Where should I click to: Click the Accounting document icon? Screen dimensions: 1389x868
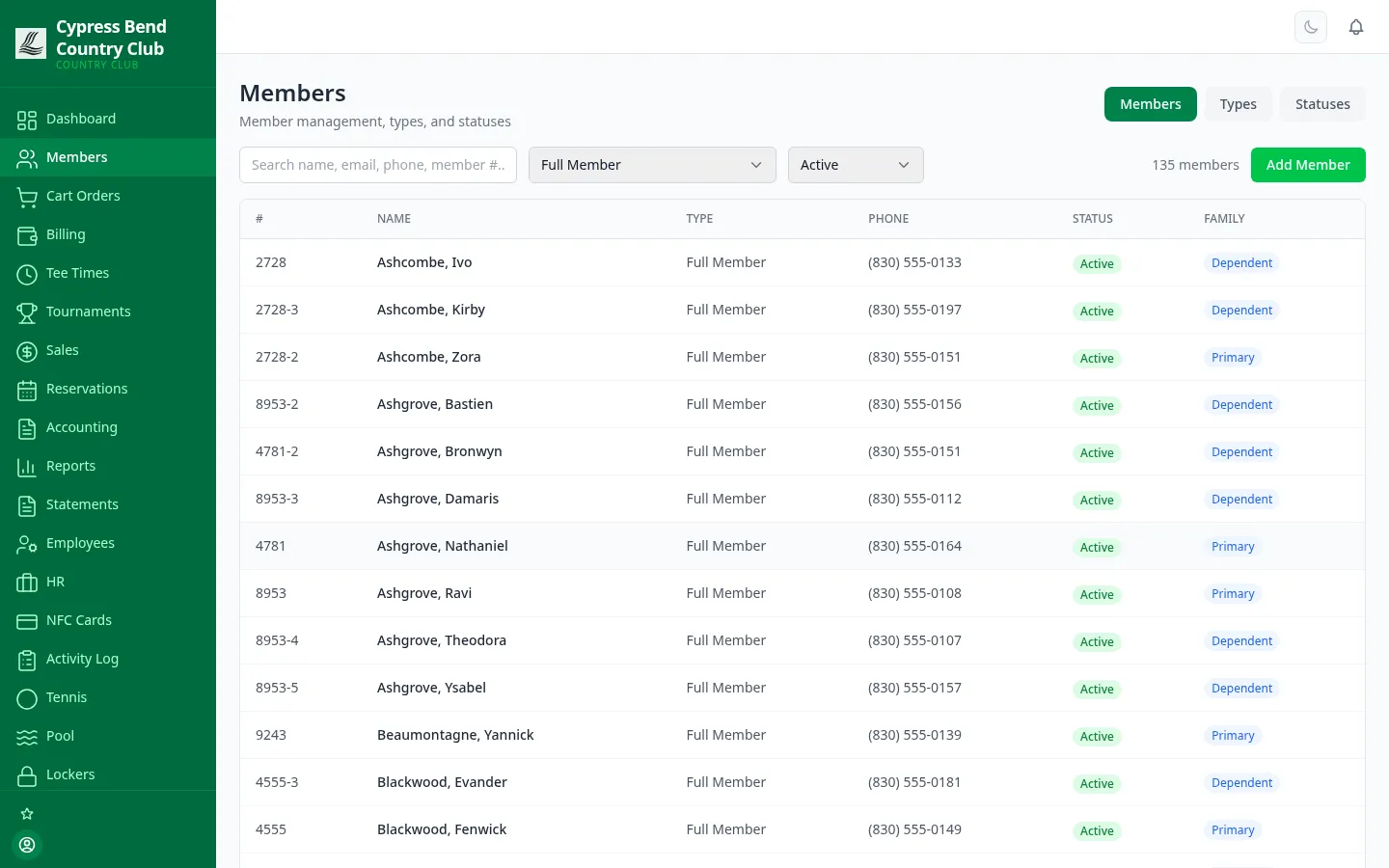(x=27, y=428)
